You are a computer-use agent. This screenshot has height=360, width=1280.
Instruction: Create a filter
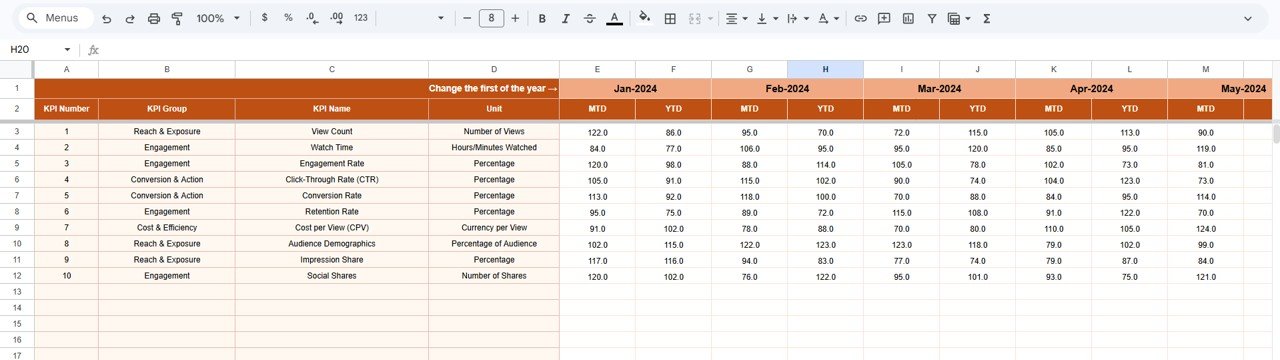pos(932,18)
